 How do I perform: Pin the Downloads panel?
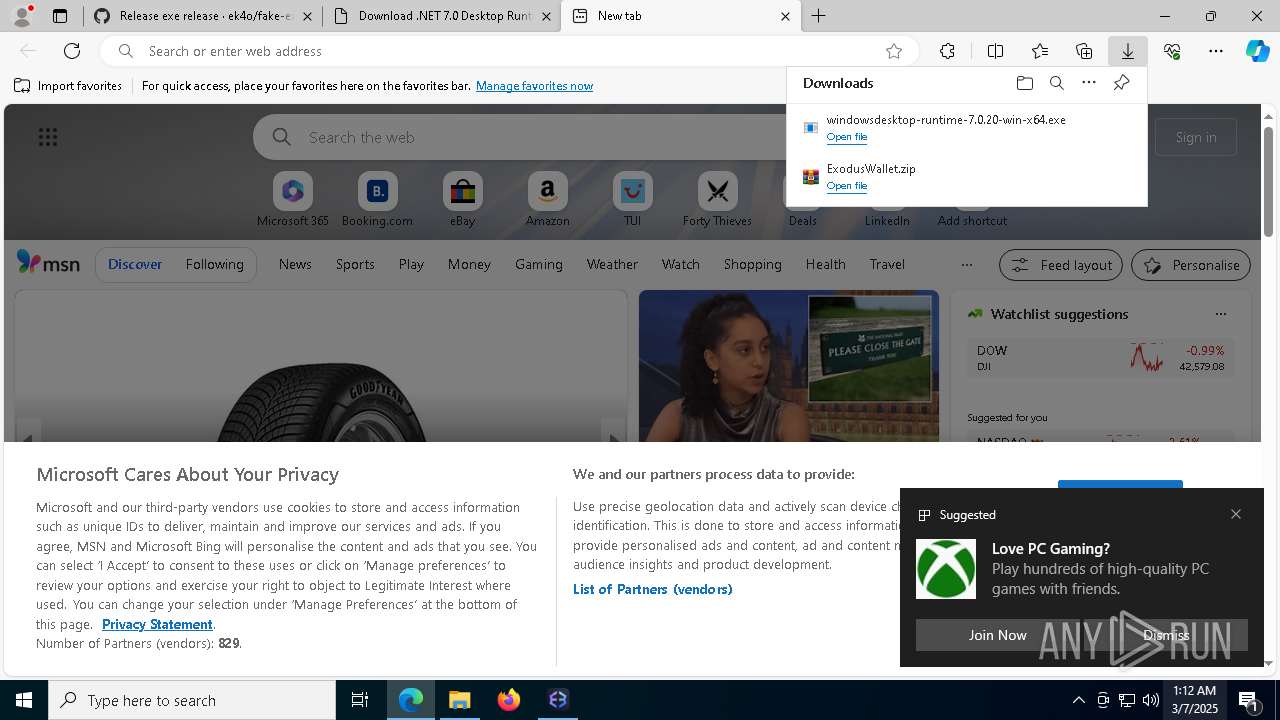1121,83
